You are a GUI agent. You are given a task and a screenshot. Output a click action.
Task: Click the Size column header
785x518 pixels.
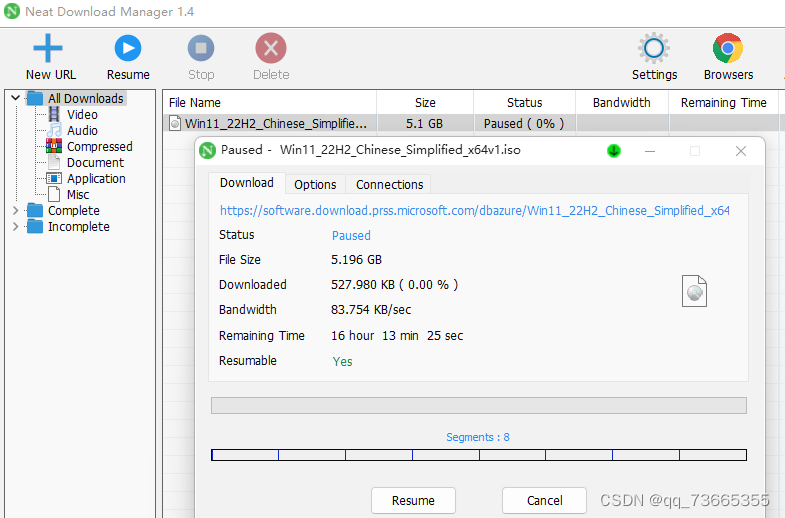click(425, 103)
